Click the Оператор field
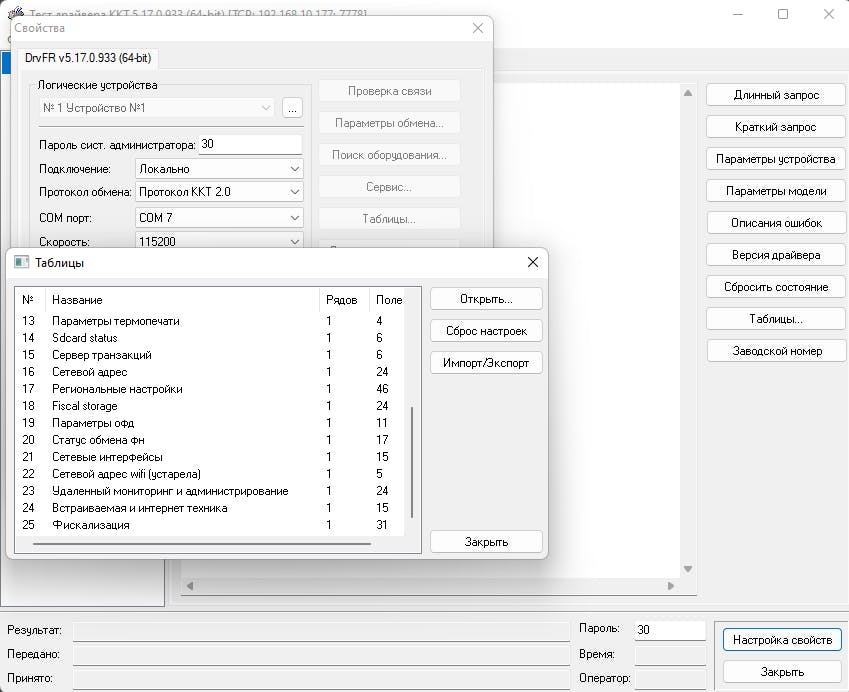The height and width of the screenshot is (692, 849). 670,679
